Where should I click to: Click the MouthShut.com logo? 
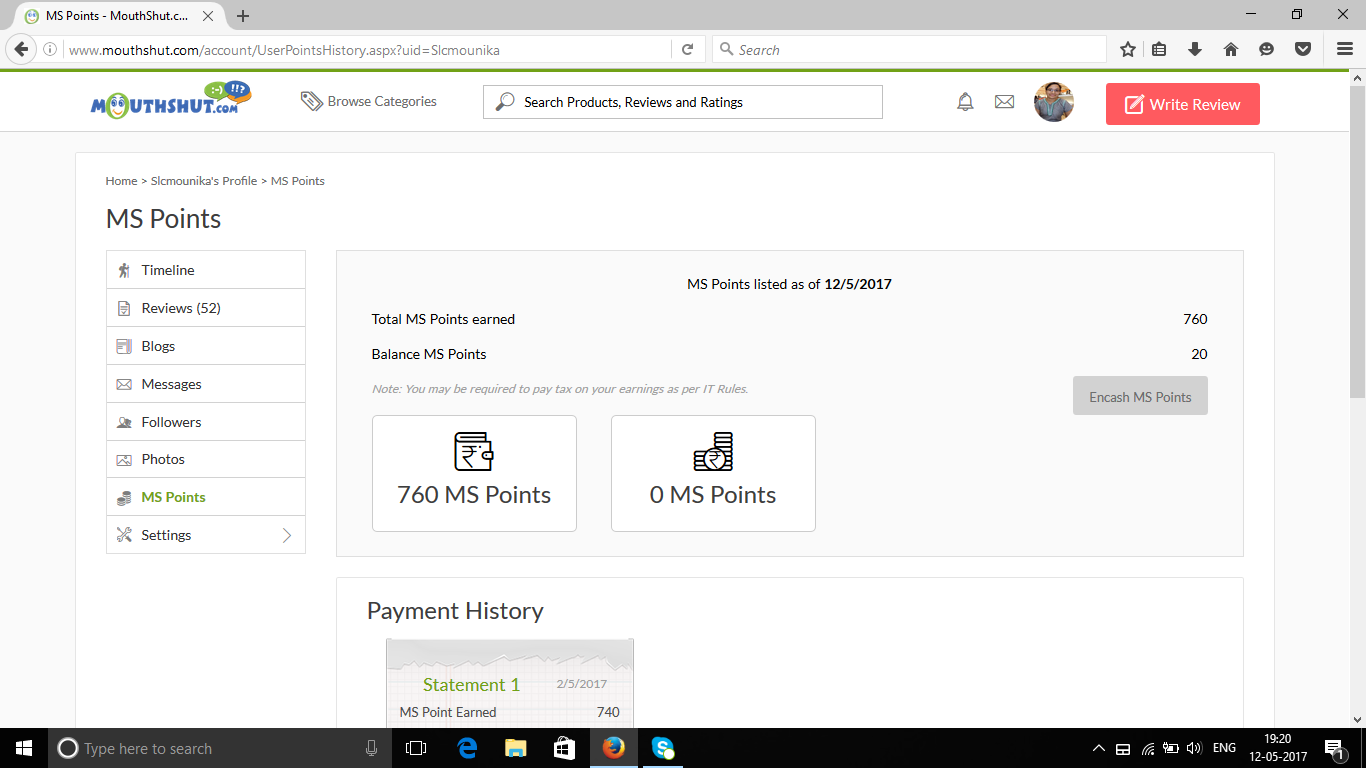coord(171,100)
